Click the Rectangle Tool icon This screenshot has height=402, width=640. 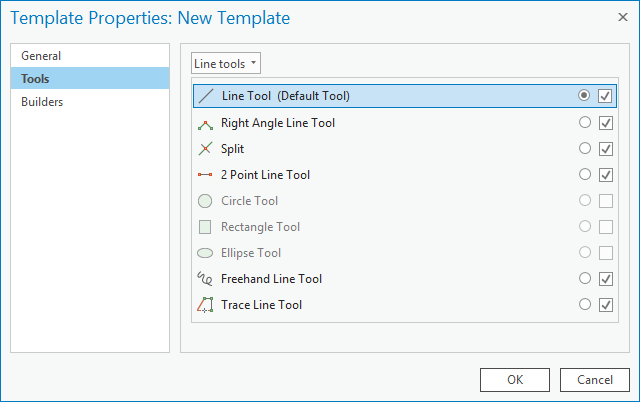[205, 227]
